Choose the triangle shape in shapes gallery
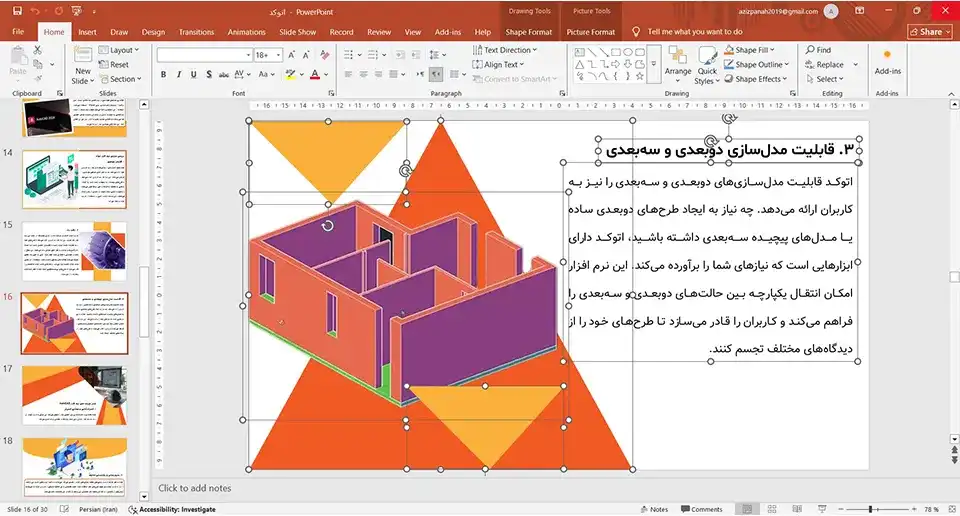Image resolution: width=960 pixels, height=516 pixels. click(579, 64)
